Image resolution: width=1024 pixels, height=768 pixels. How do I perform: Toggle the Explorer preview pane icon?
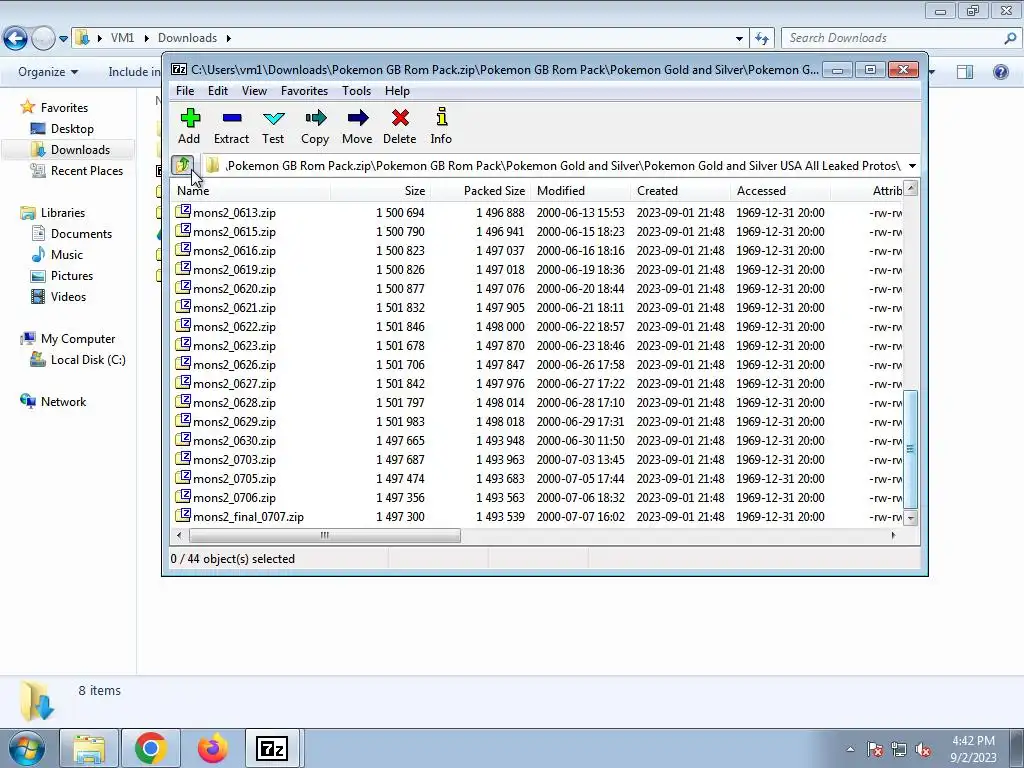(965, 71)
